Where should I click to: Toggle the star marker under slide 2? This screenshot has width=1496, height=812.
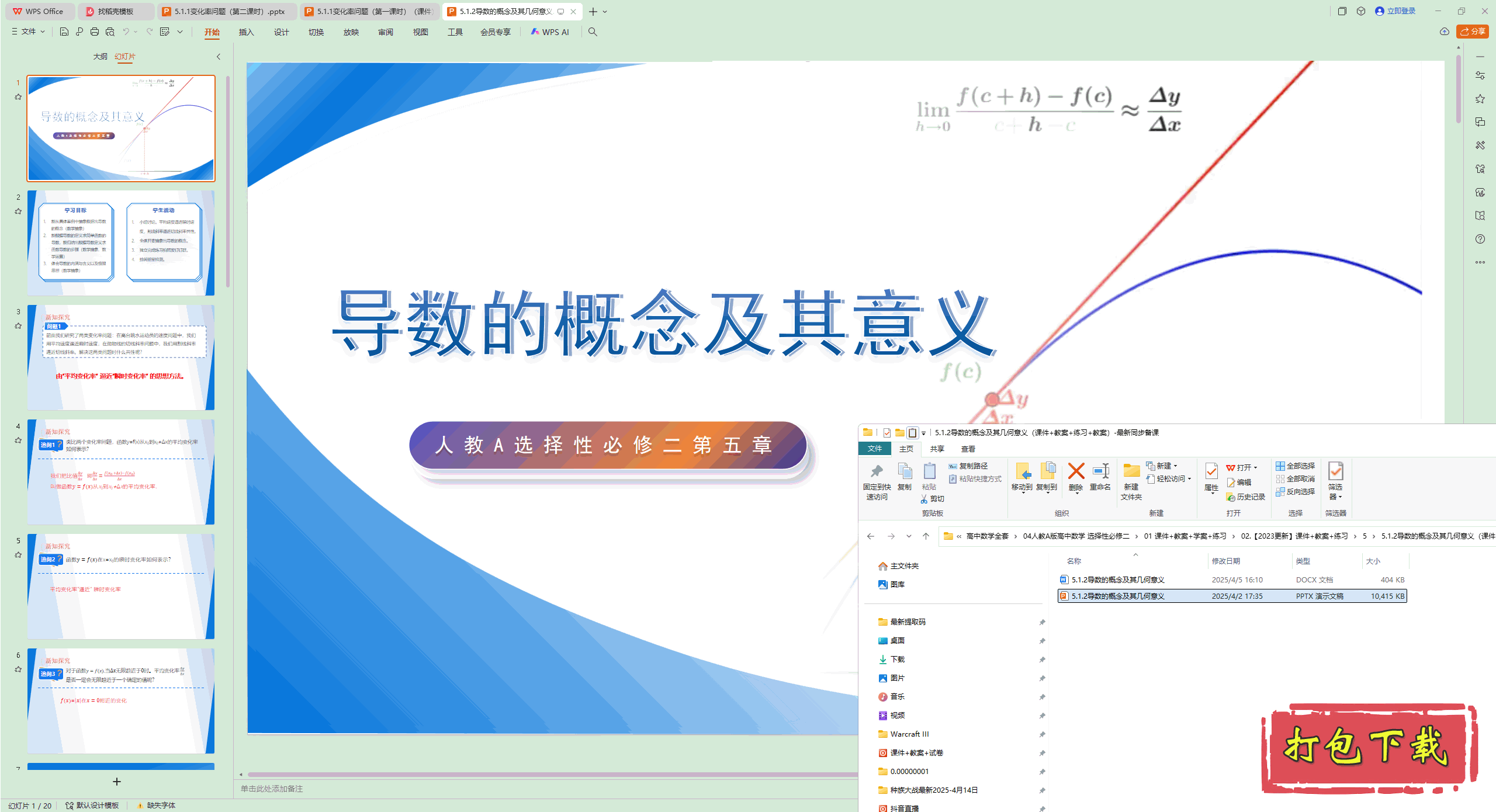click(x=18, y=211)
